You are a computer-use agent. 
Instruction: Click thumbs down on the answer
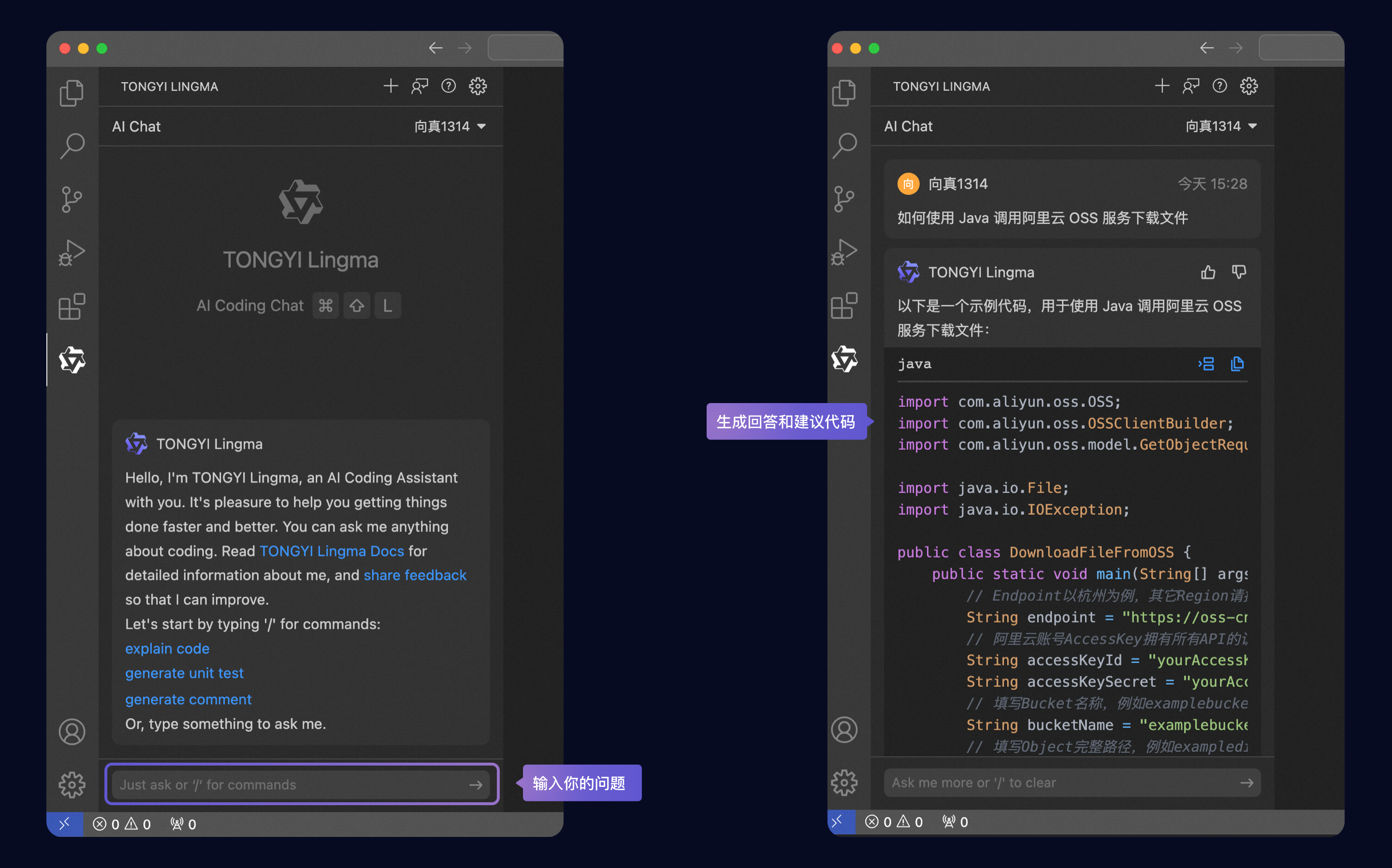point(1239,272)
